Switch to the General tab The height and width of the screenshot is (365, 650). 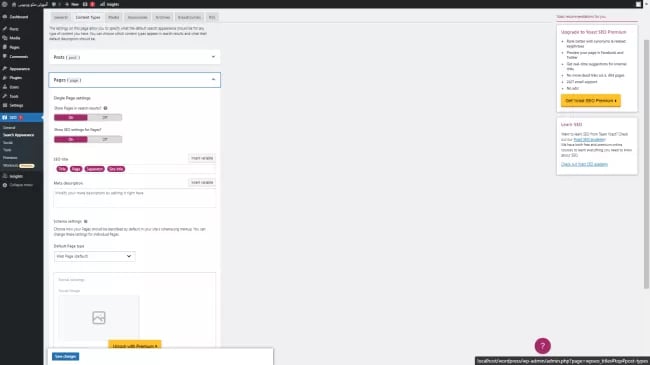(61, 17)
